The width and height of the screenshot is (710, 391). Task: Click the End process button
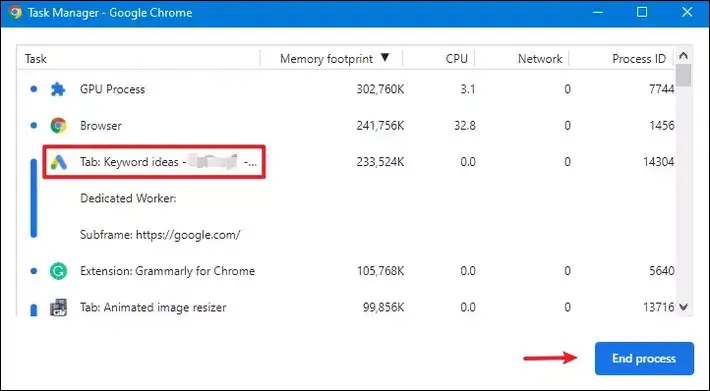coord(644,358)
